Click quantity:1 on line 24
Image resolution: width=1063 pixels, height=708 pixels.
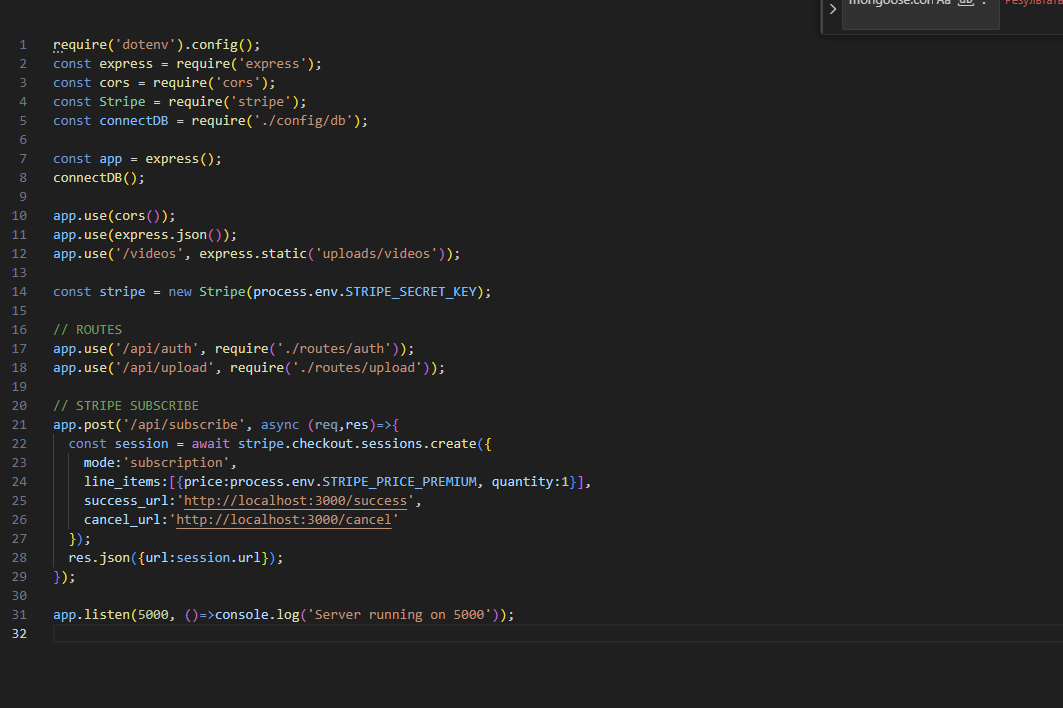pos(530,481)
